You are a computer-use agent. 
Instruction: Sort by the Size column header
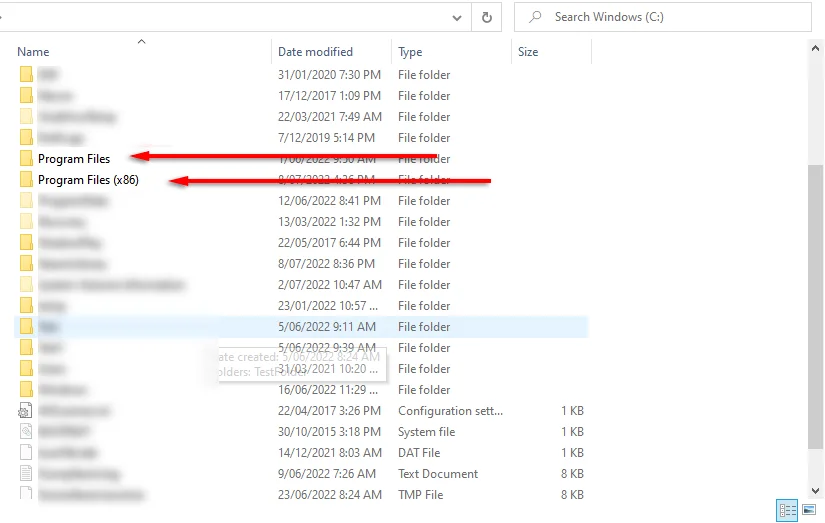pyautogui.click(x=528, y=52)
